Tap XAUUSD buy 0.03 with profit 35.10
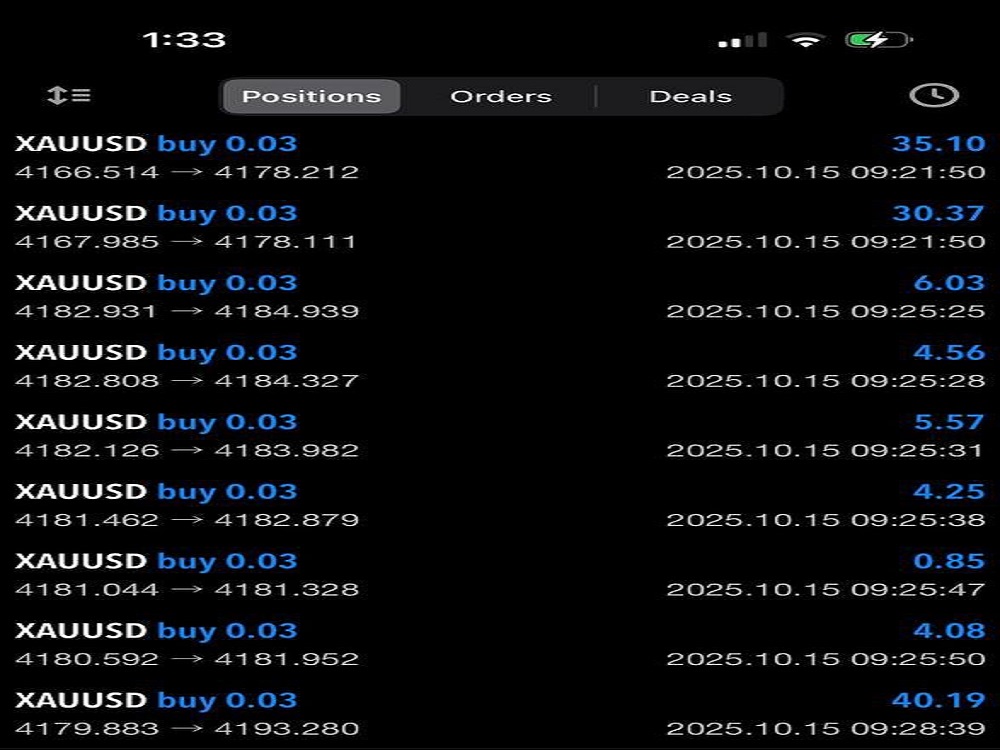Viewport: 1000px width, 750px height. pyautogui.click(x=156, y=144)
